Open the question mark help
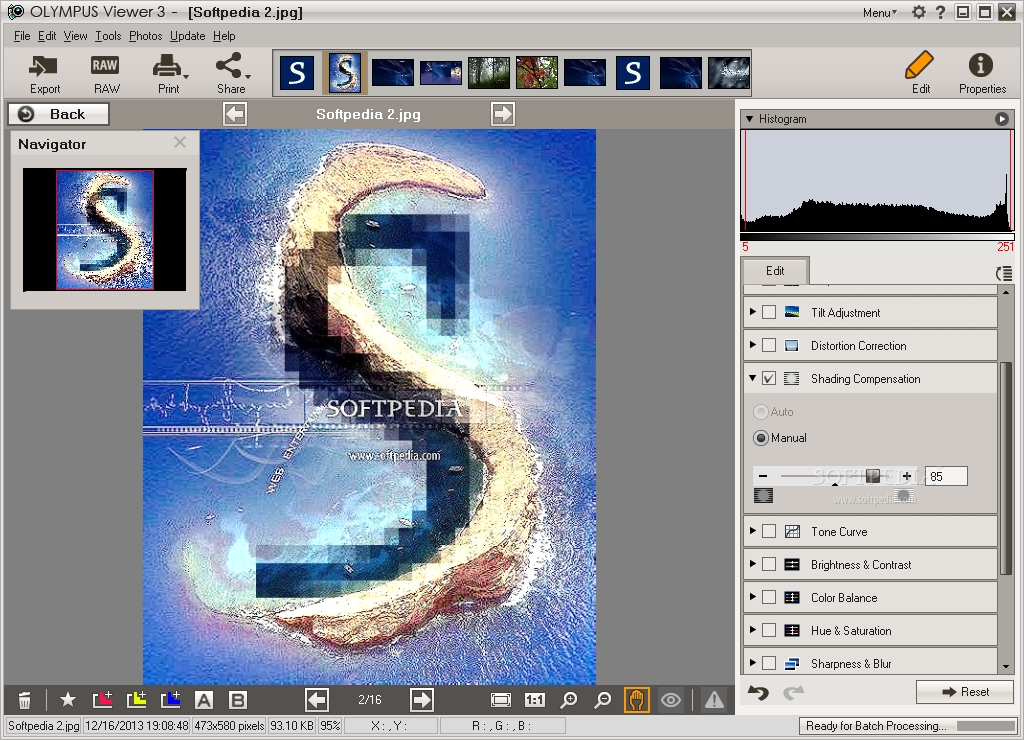Screen dimensions: 1024x740 940,12
